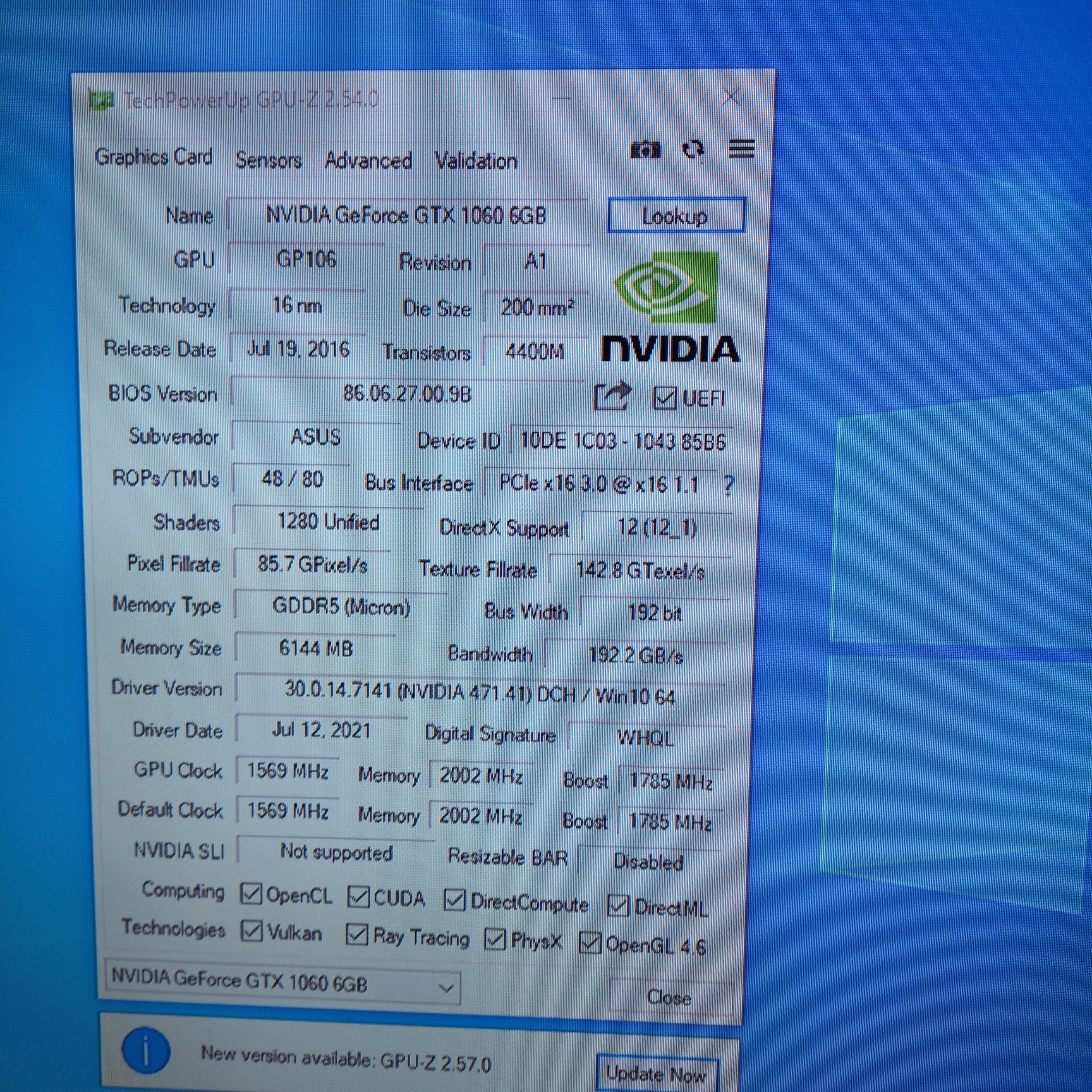The height and width of the screenshot is (1092, 1092).
Task: Click the Name field showing GTX 1060 6GB
Action: [406, 215]
